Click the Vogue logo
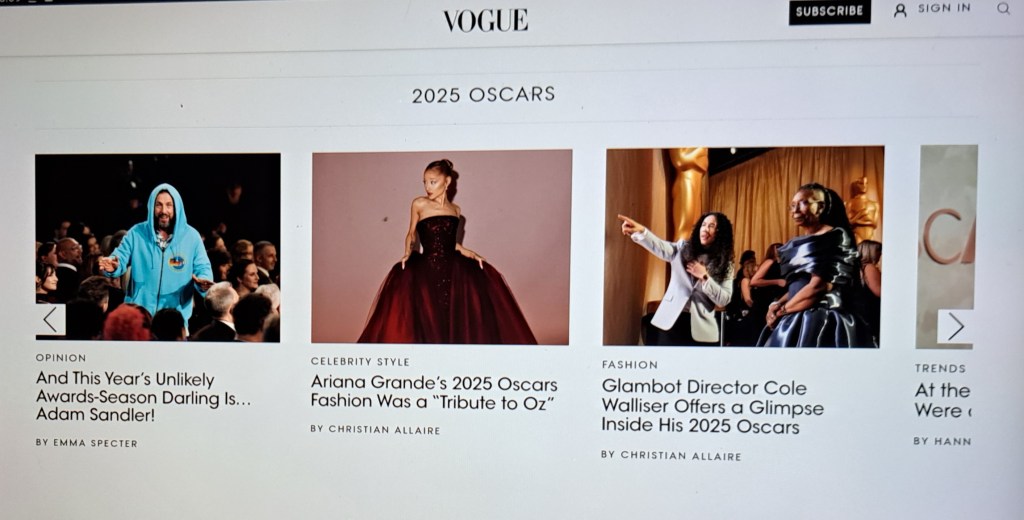Viewport: 1024px width, 520px height. click(485, 20)
